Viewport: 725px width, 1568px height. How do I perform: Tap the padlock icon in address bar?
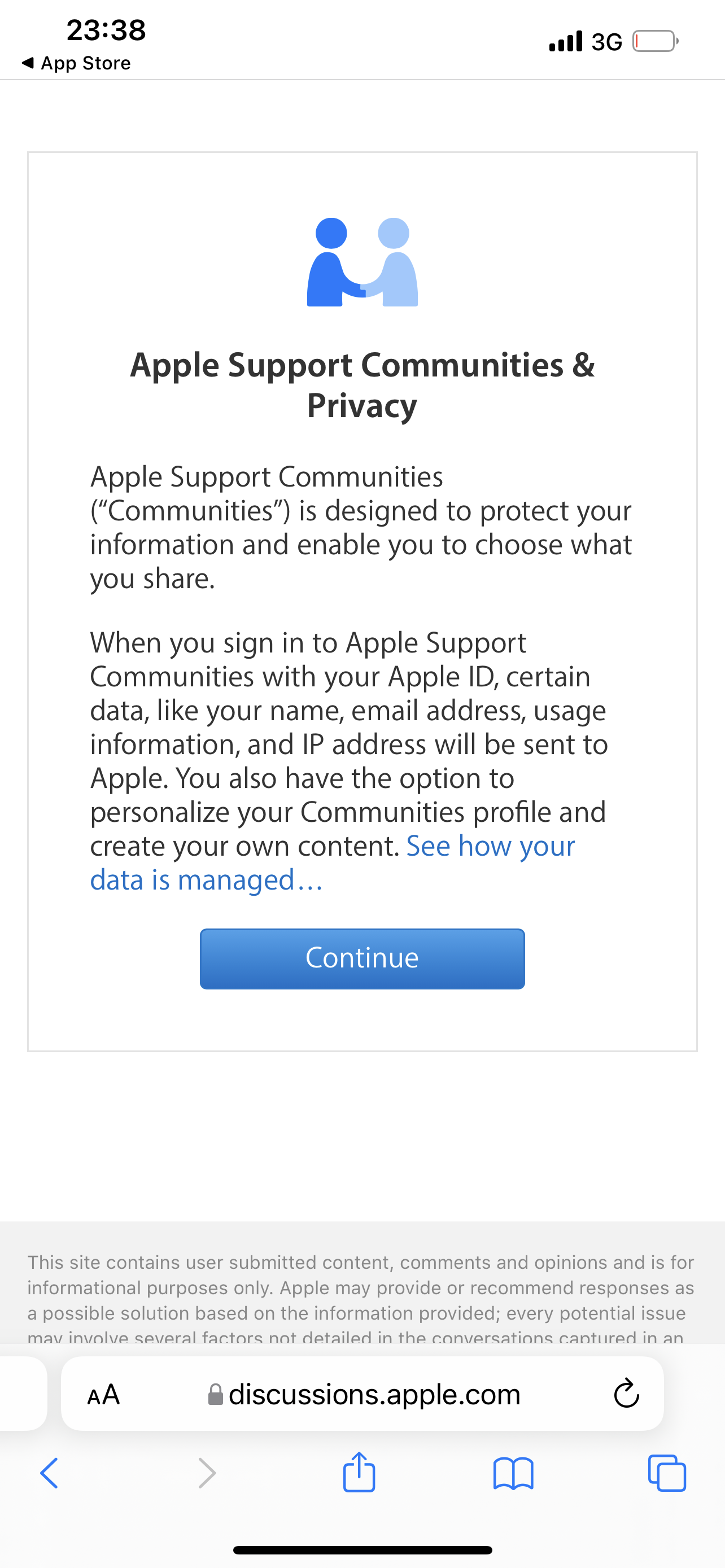point(216,1395)
